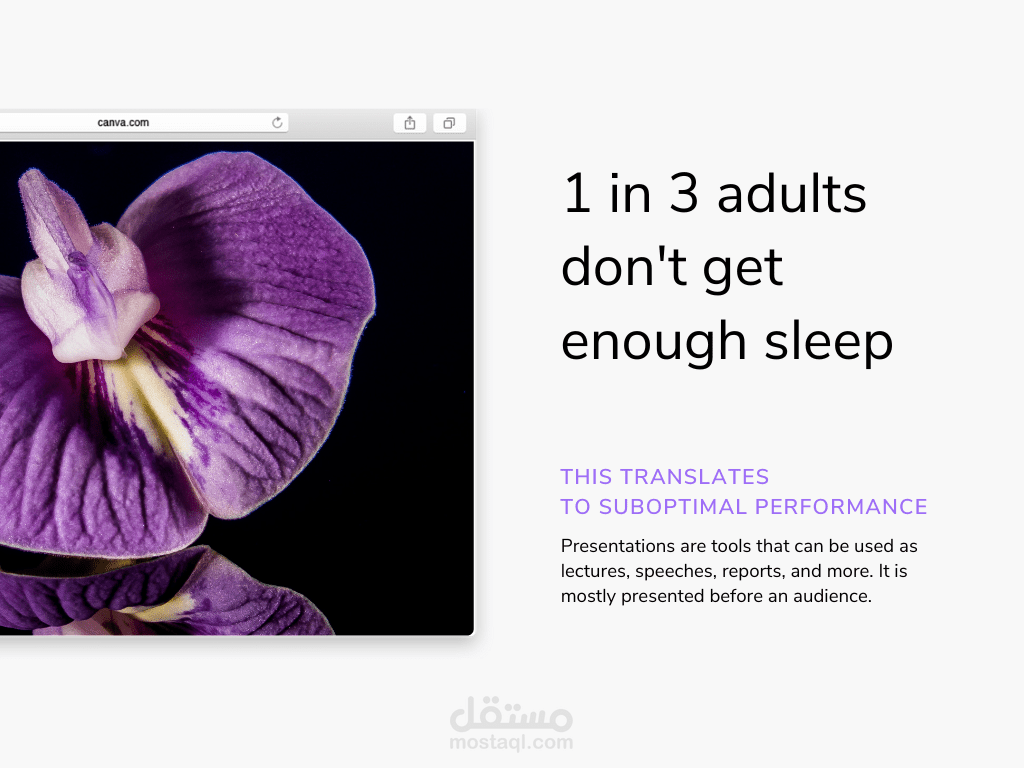
Task: Click the canva.com address field
Action: click(144, 123)
